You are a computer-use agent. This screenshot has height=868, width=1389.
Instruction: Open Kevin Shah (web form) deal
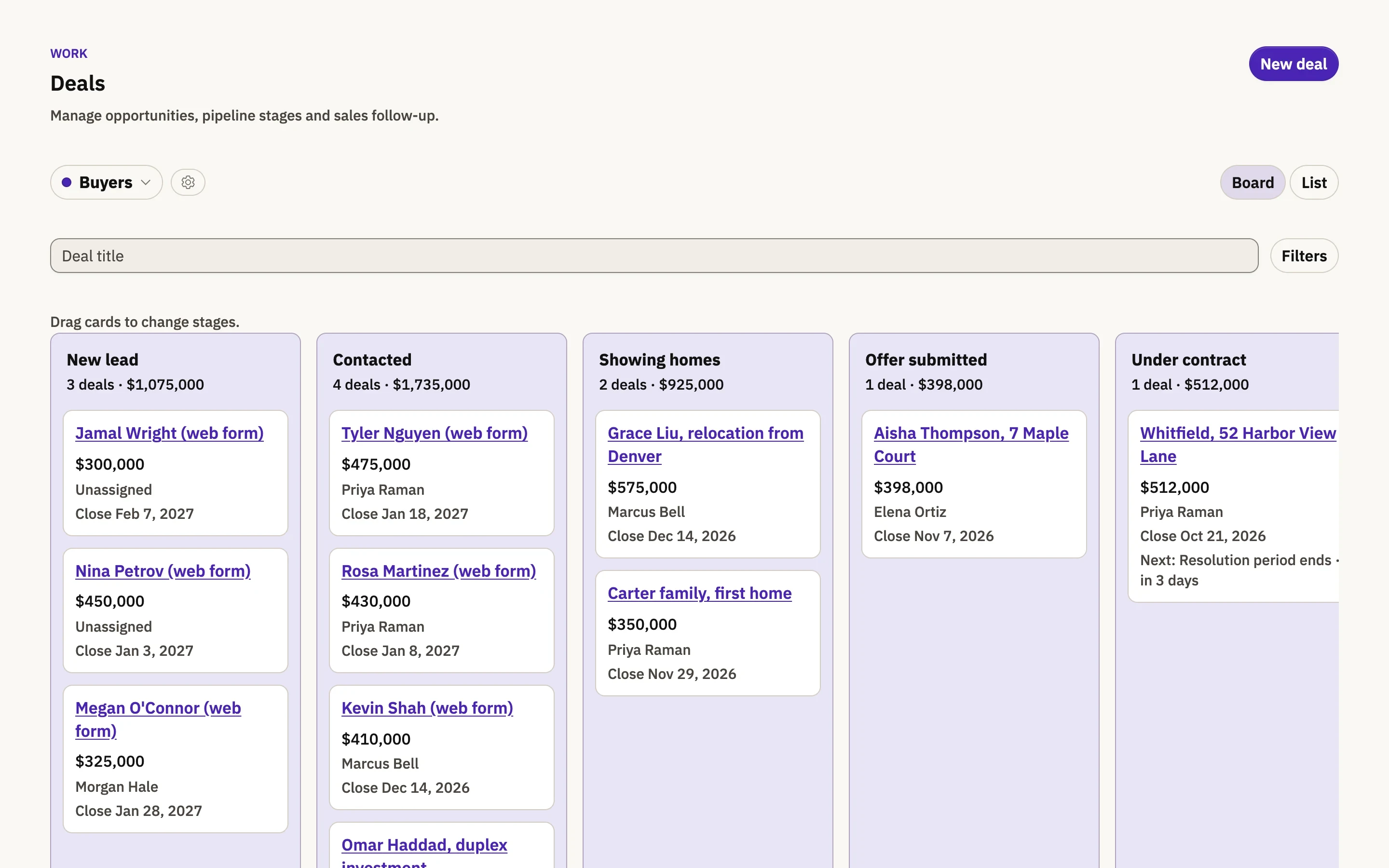tap(427, 708)
